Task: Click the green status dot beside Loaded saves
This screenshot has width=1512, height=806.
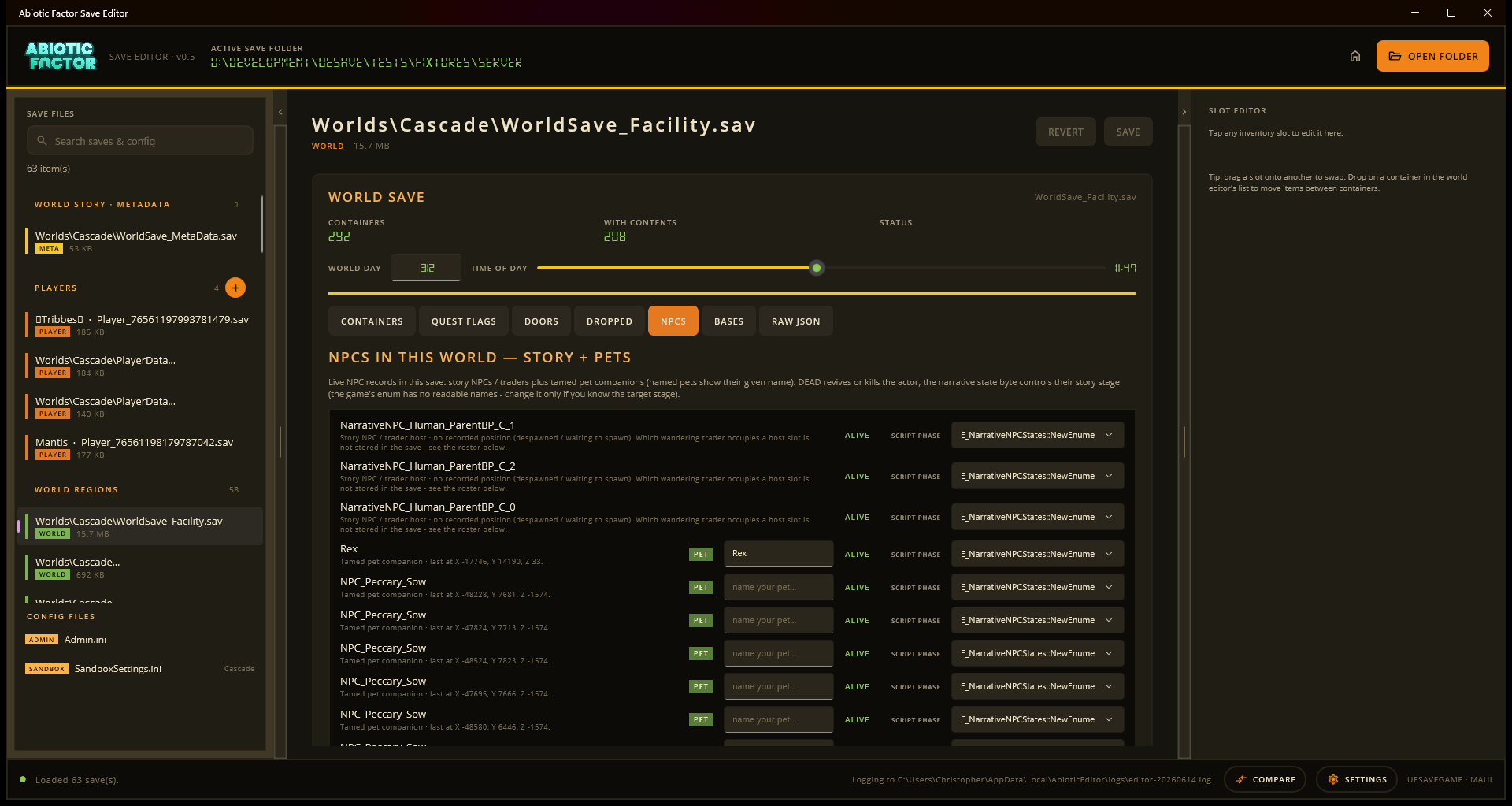Action: 23,779
